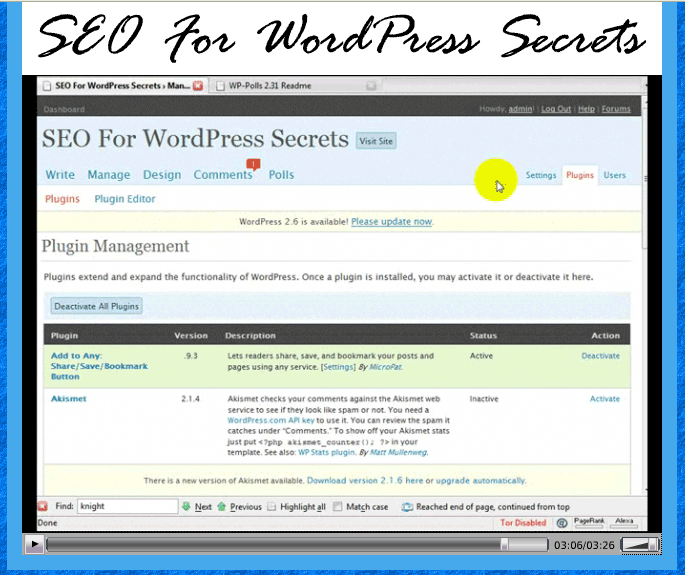Select the Plugins submenu item

[62, 199]
